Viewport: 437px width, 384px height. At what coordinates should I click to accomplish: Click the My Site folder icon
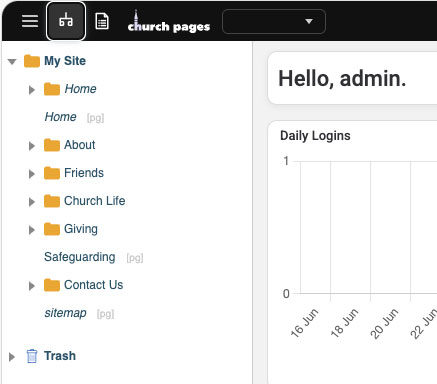pyautogui.click(x=32, y=61)
